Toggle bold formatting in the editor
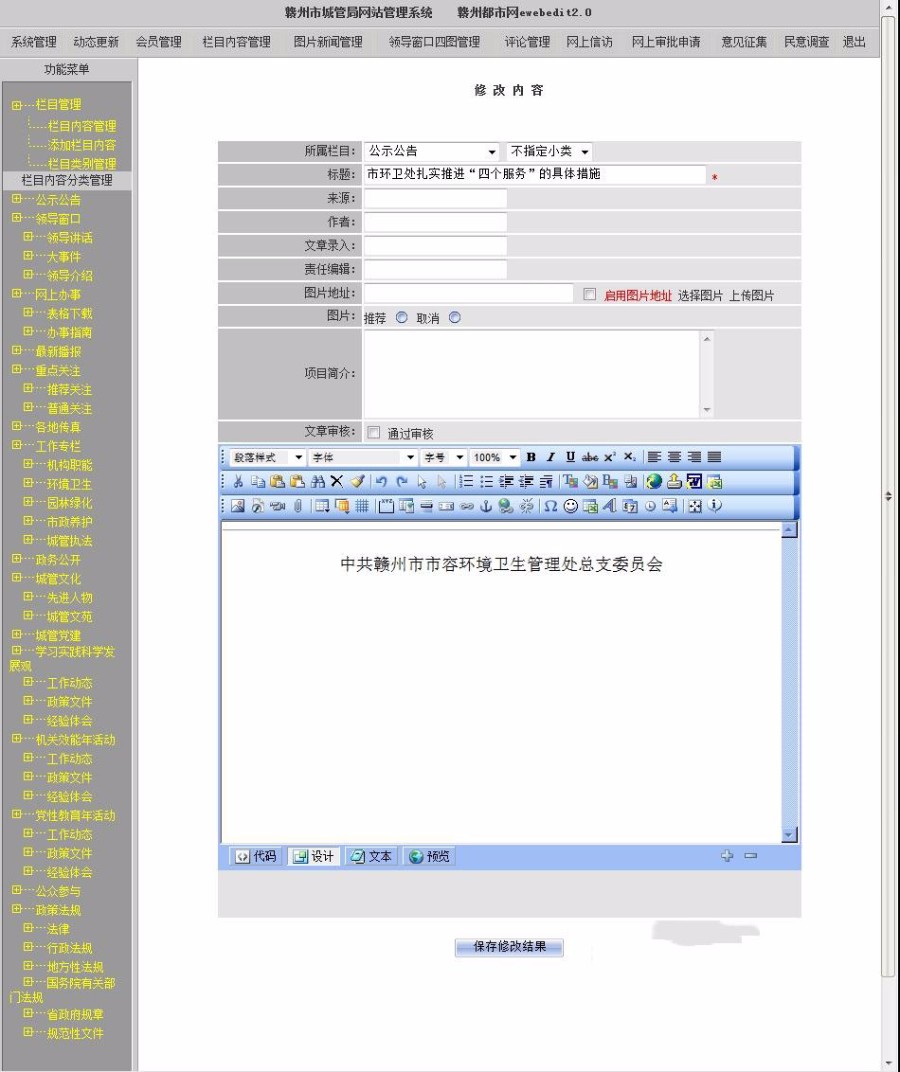Viewport: 900px width, 1072px height. (x=531, y=457)
